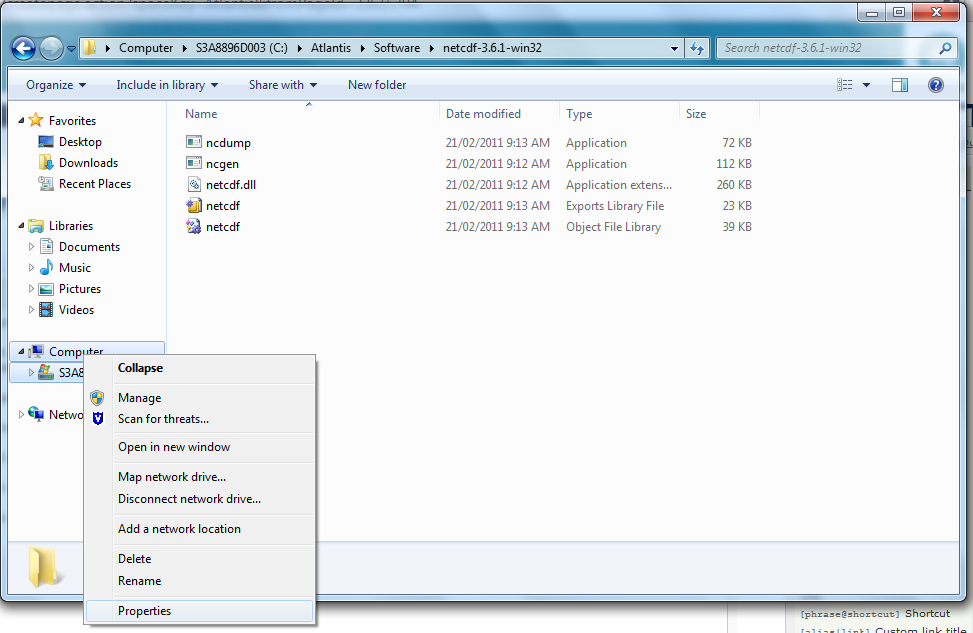Click the New folder button
Screen dimensions: 973x633
[377, 85]
